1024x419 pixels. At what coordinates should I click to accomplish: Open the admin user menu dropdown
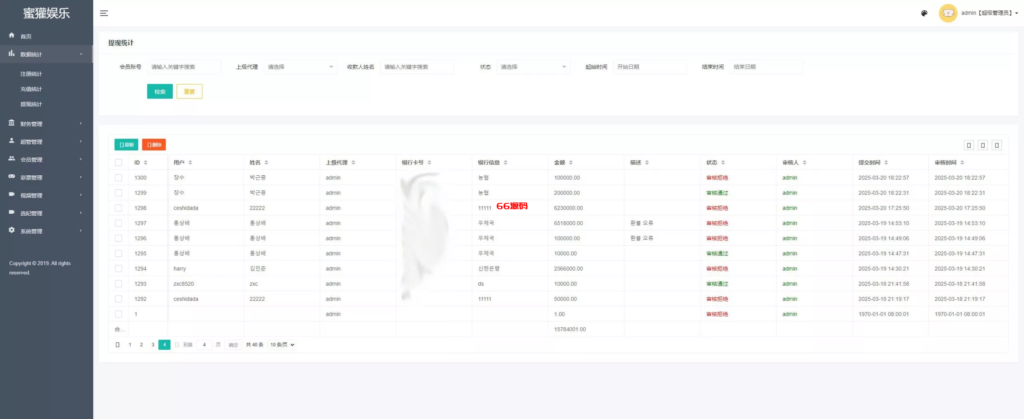tap(989, 13)
